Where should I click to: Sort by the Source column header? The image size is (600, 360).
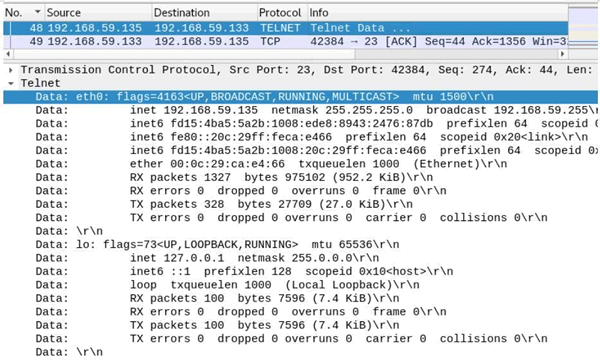pyautogui.click(x=98, y=13)
